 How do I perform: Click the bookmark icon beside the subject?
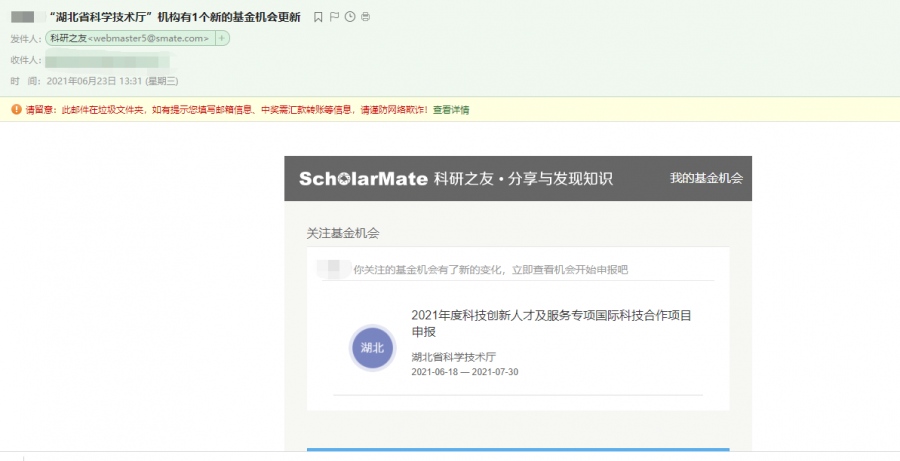pyautogui.click(x=318, y=17)
